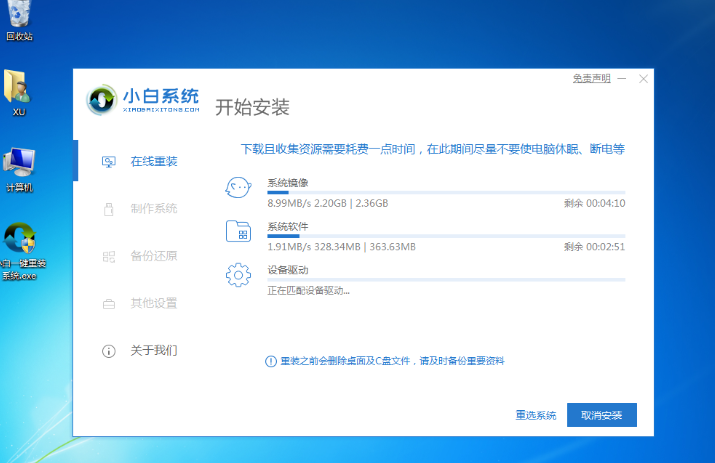Select the XU folder on desktop
This screenshot has height=463, width=715.
[18, 91]
